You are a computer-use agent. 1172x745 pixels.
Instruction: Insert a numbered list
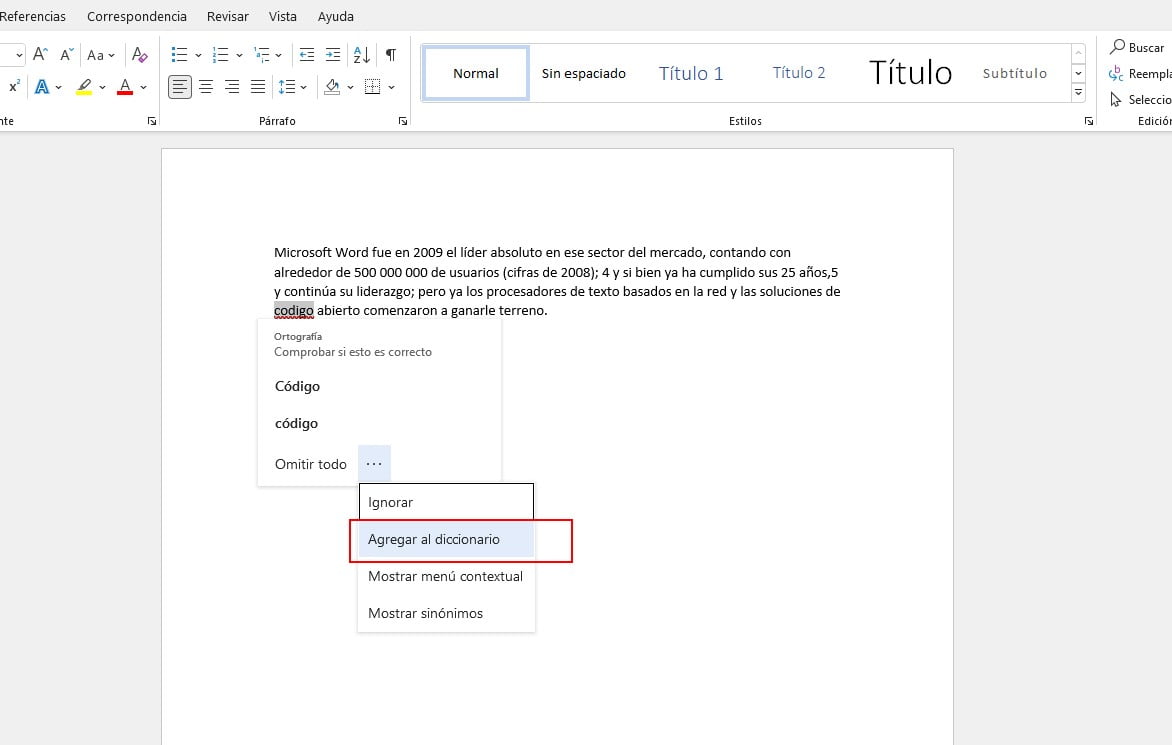point(220,55)
